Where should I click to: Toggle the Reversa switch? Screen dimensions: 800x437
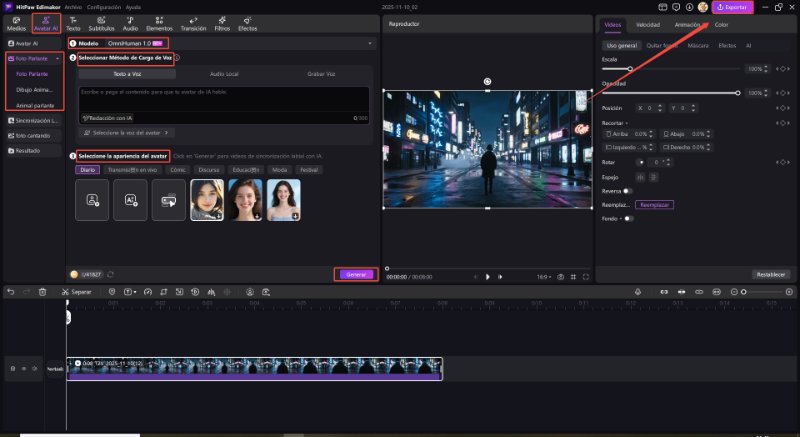[x=628, y=191]
